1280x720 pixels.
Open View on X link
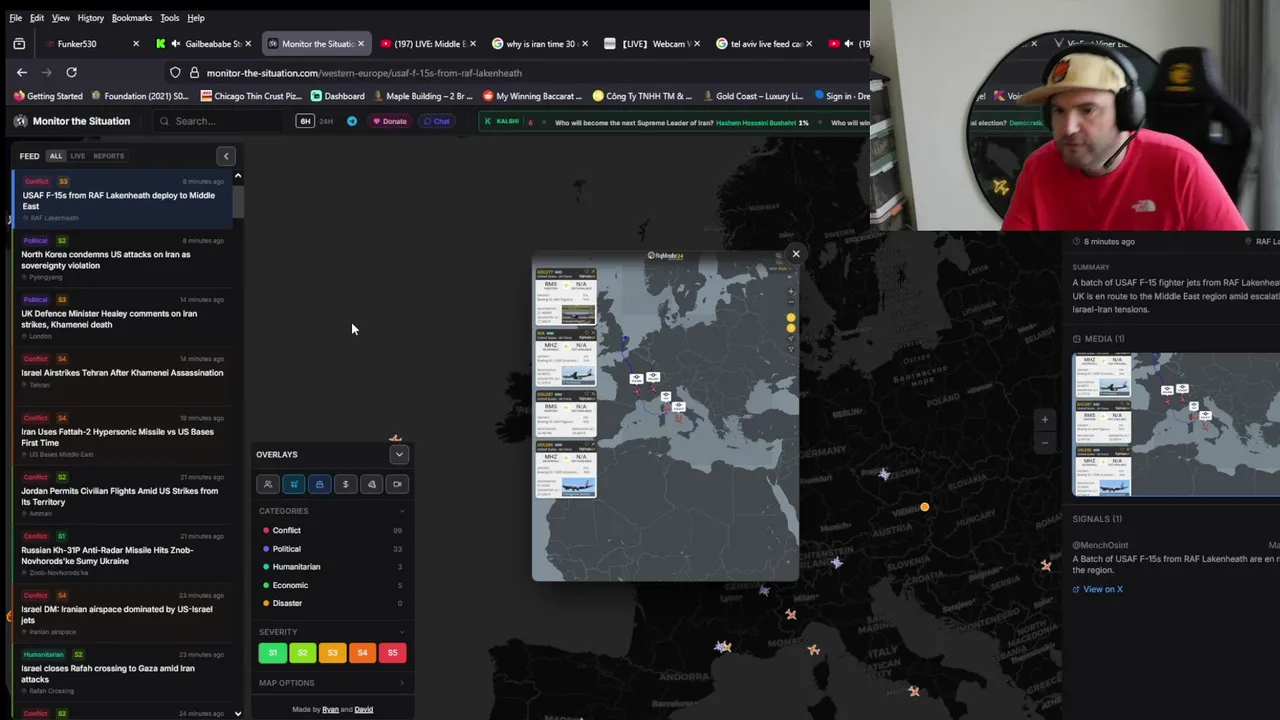coord(1098,589)
